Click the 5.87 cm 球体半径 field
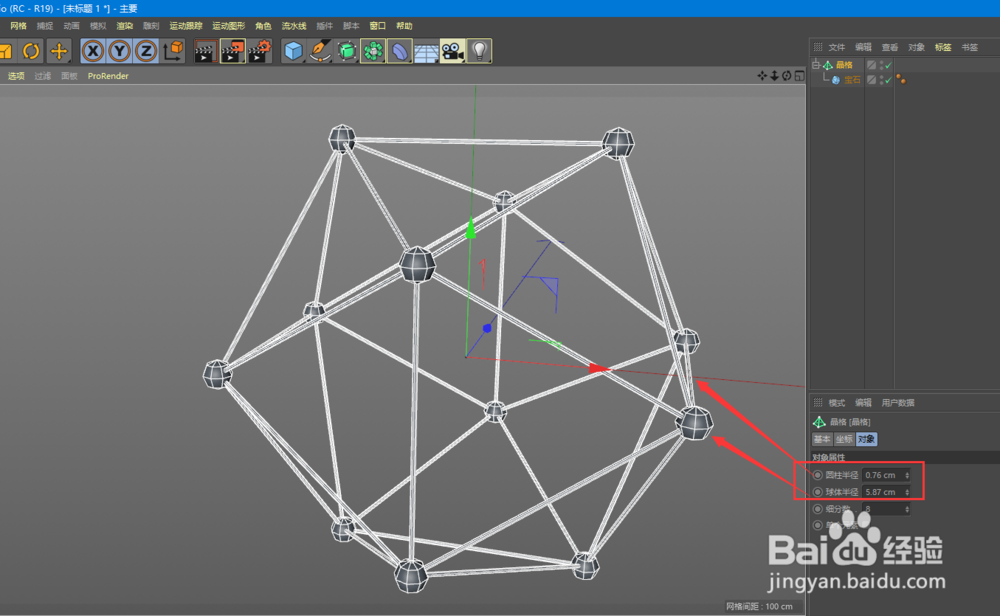Screen dimensions: 1000x616 coord(886,492)
